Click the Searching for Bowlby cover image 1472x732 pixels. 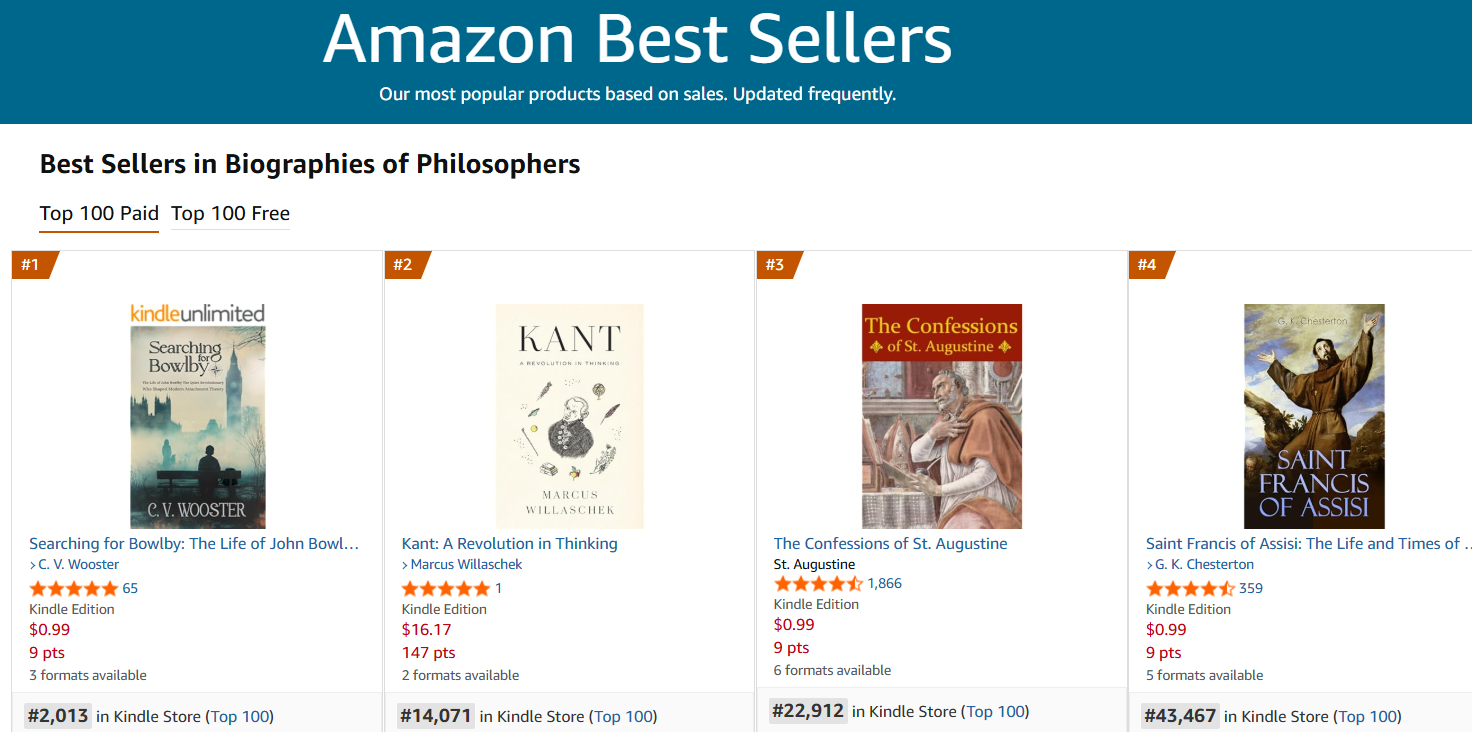tap(198, 427)
